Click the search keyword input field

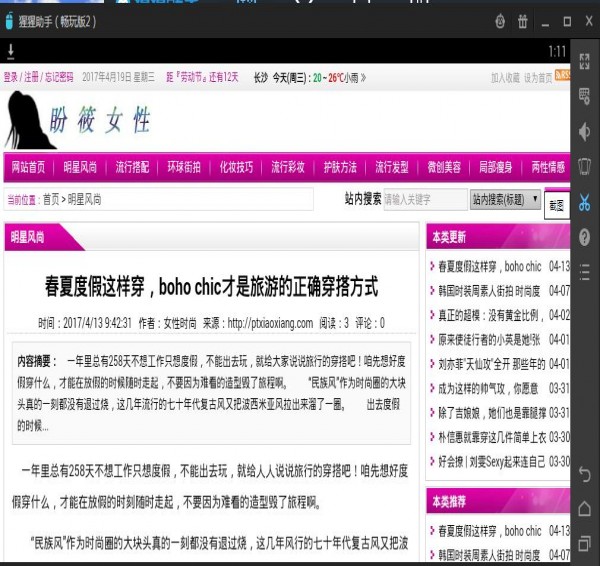point(426,199)
